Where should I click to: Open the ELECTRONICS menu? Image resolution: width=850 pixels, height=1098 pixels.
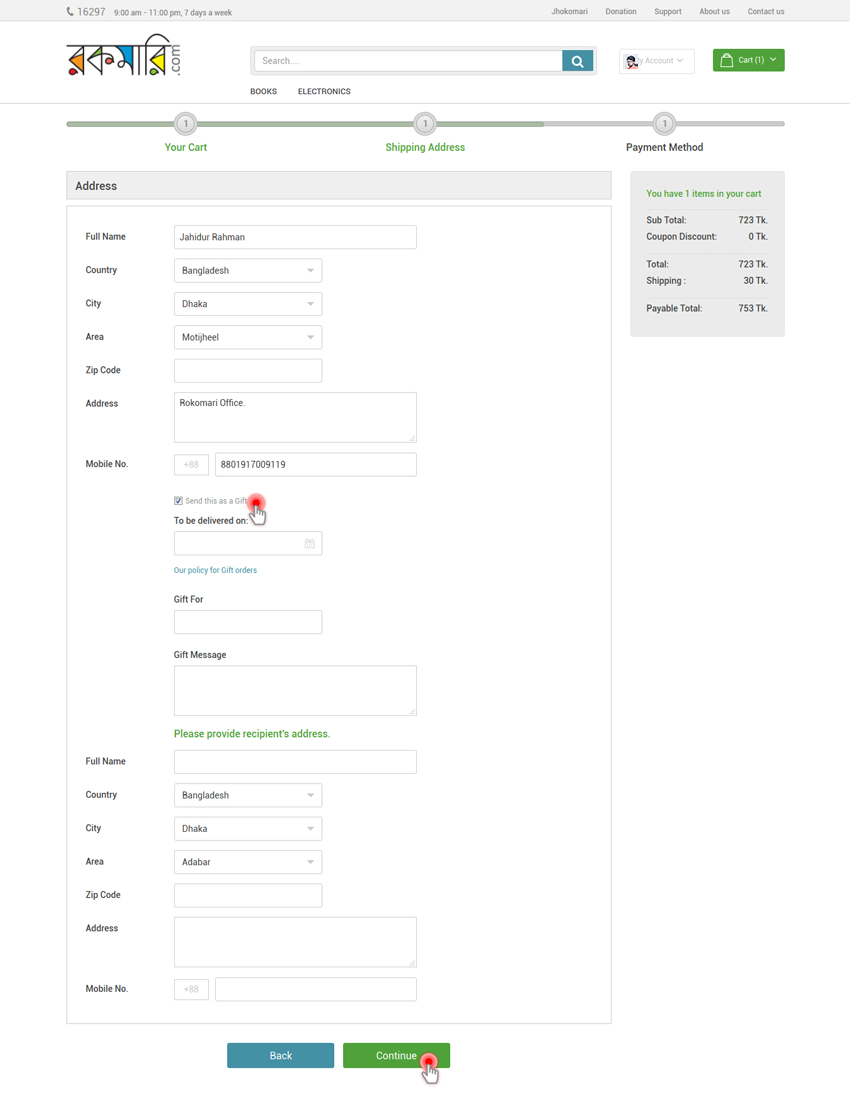[324, 91]
